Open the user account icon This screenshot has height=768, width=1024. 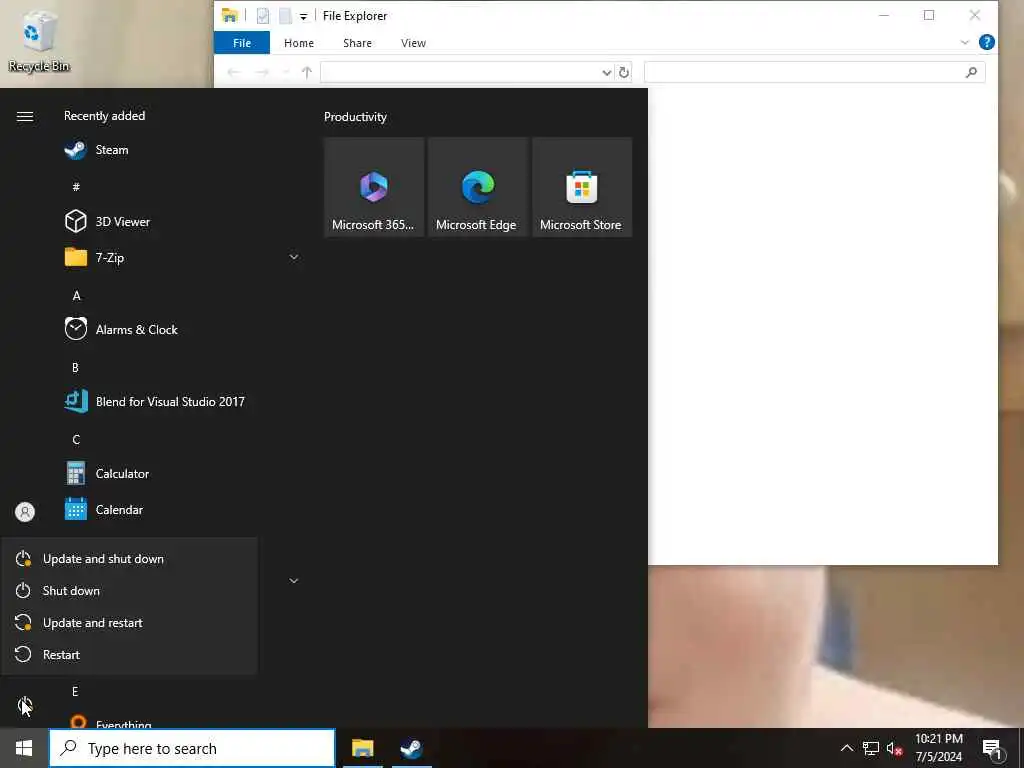(x=25, y=512)
